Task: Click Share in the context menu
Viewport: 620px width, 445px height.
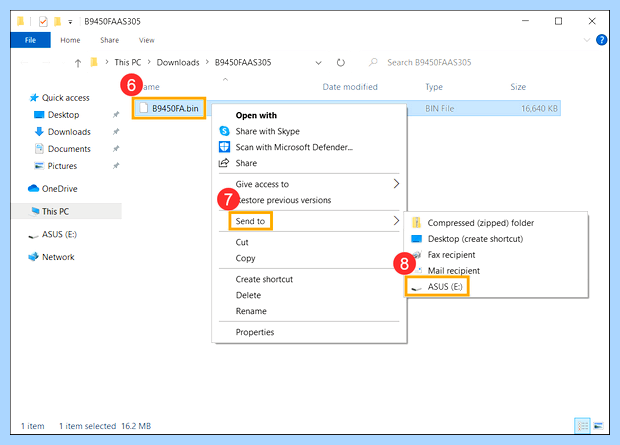Action: [x=246, y=163]
